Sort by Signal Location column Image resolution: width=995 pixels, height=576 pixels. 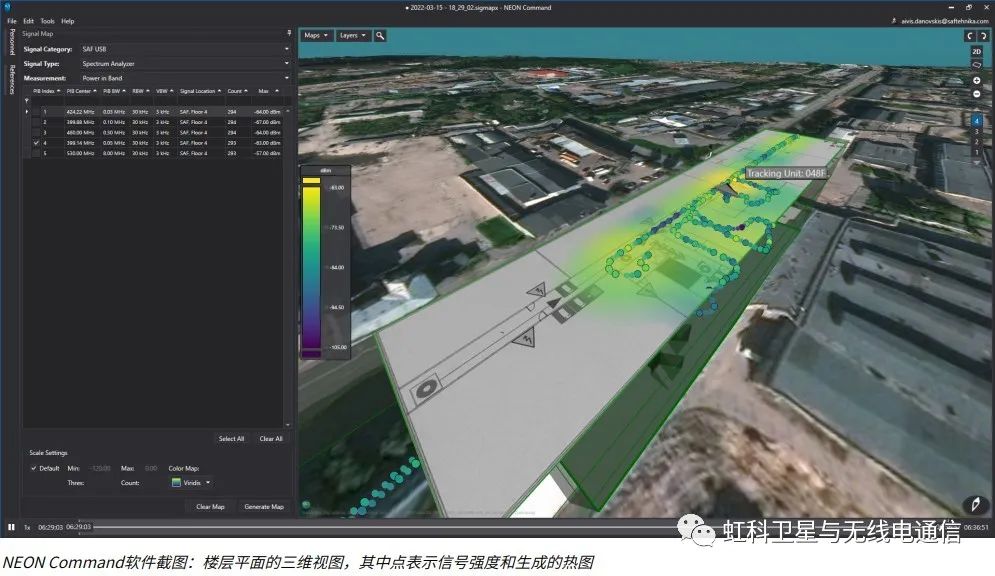tap(200, 91)
